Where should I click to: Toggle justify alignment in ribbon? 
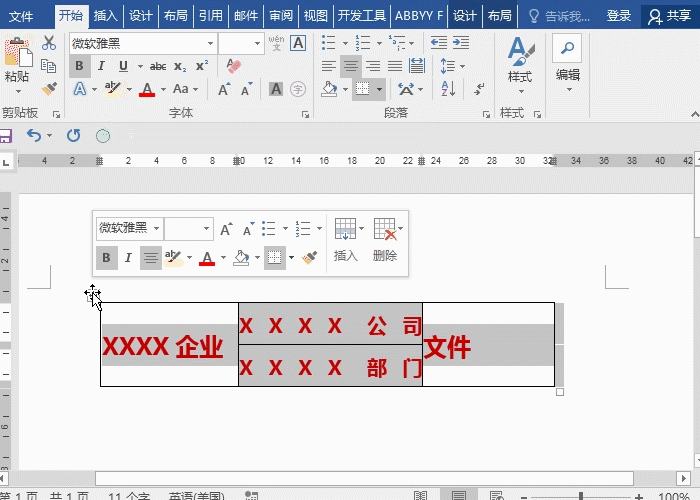point(395,66)
